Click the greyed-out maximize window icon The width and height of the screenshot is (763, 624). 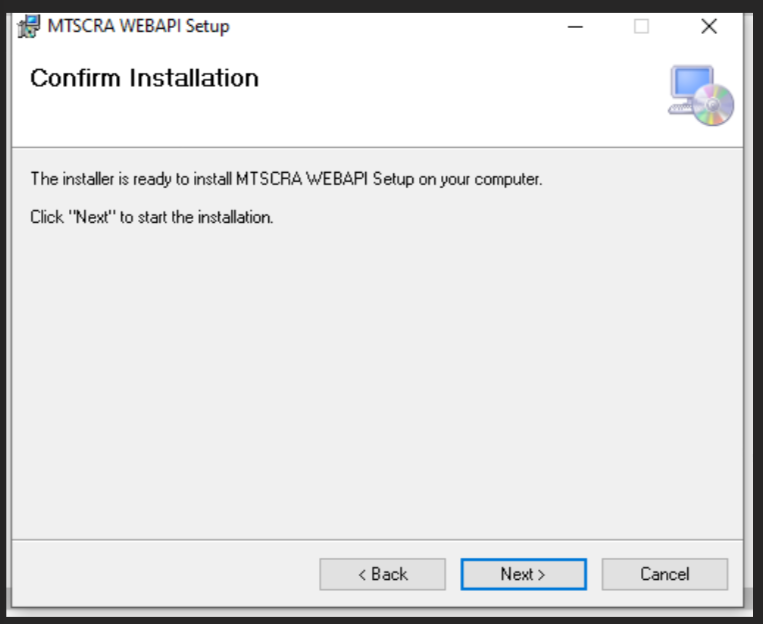point(641,27)
